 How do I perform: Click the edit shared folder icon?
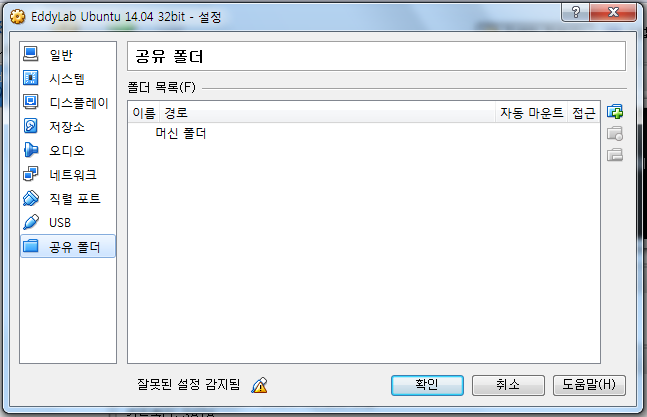(615, 133)
